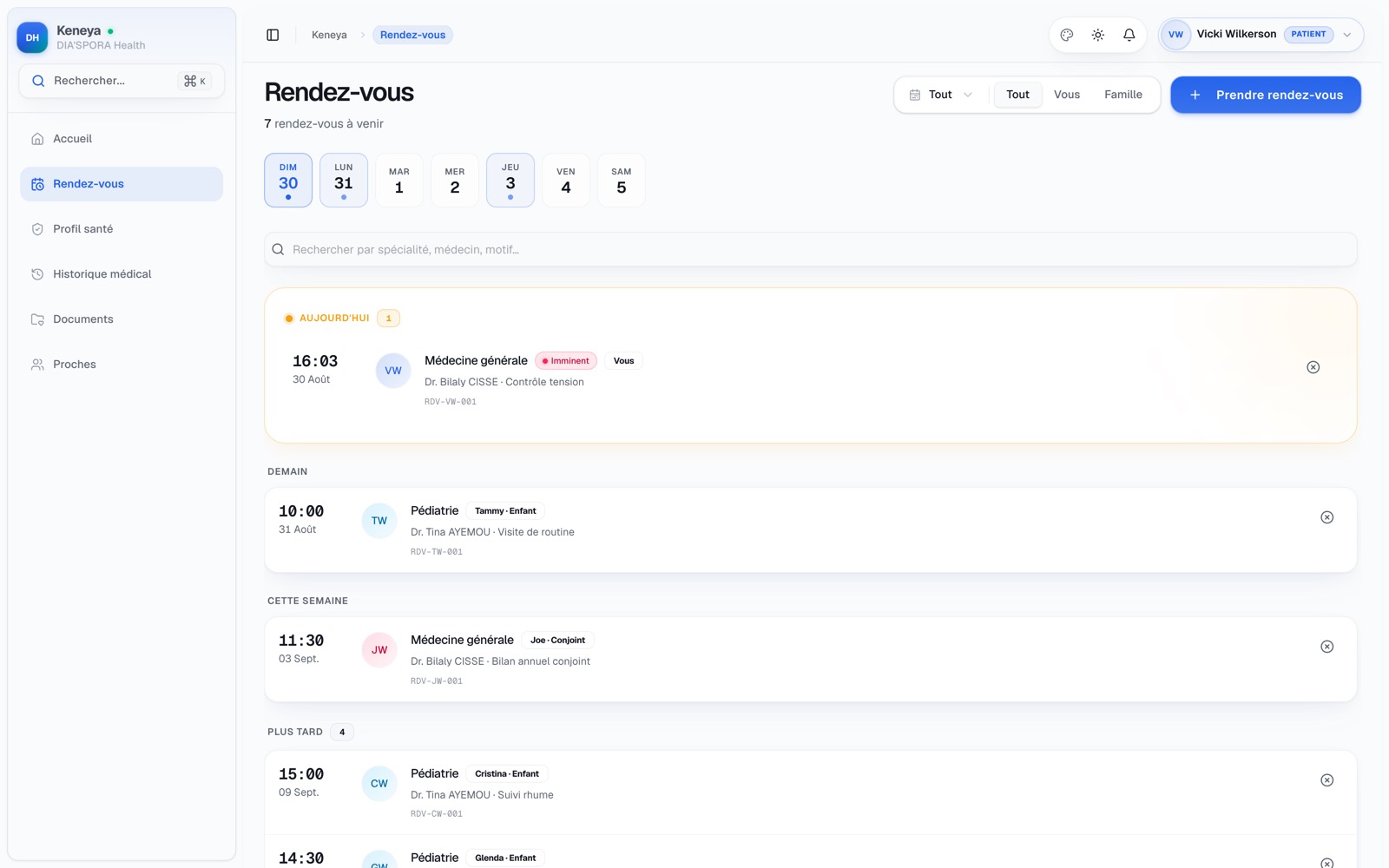Click the Imminent status badge
The height and width of the screenshot is (868, 1389).
(566, 361)
